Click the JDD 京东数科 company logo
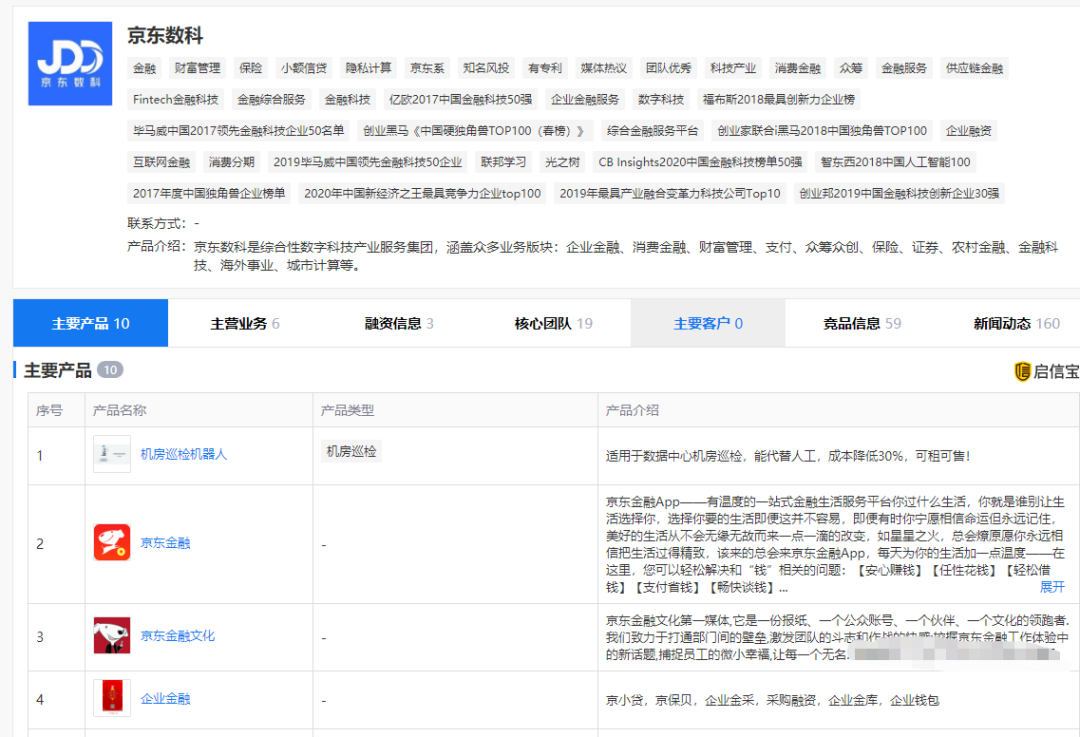The height and width of the screenshot is (737, 1080). coord(70,64)
